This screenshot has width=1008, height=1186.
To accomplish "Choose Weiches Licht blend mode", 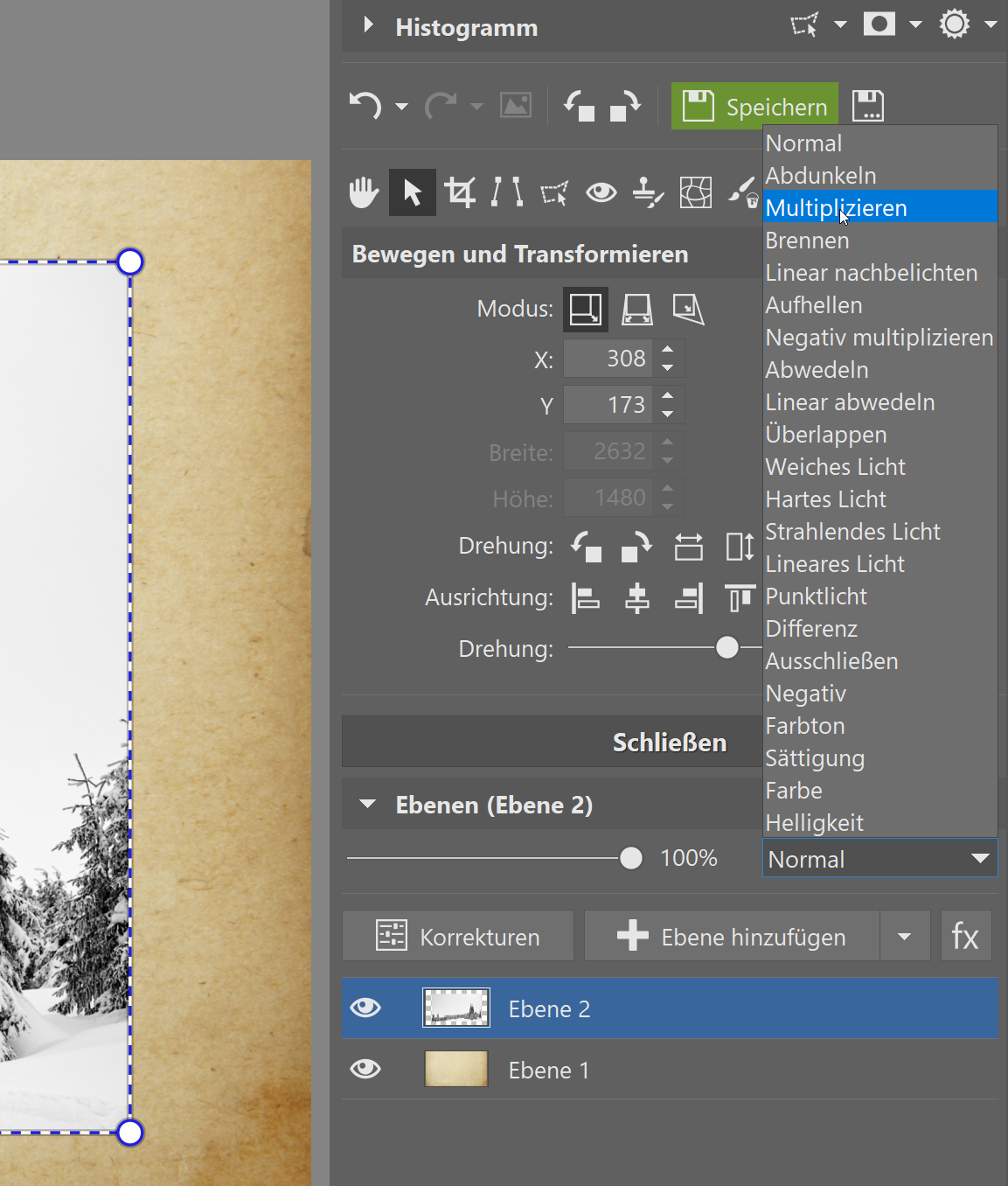I will [x=835, y=467].
